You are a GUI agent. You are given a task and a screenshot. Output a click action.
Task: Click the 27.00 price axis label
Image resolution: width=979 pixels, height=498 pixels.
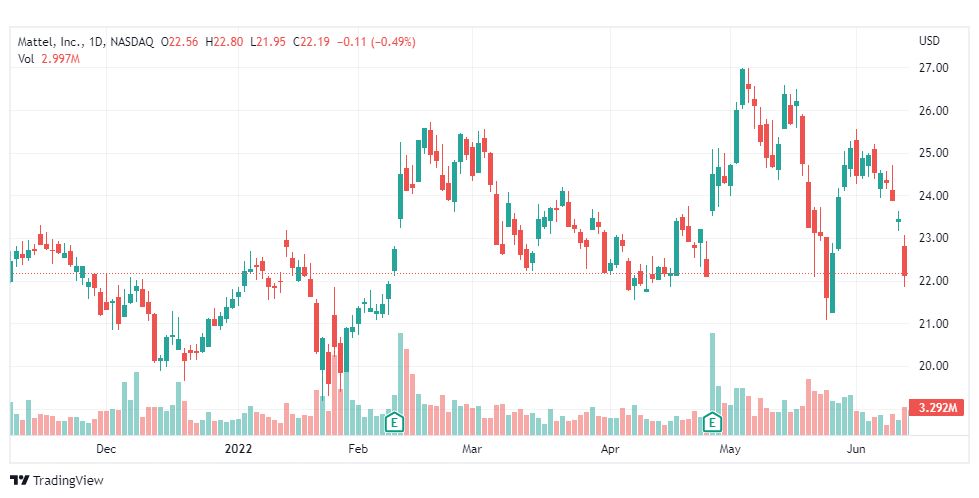pyautogui.click(x=933, y=67)
